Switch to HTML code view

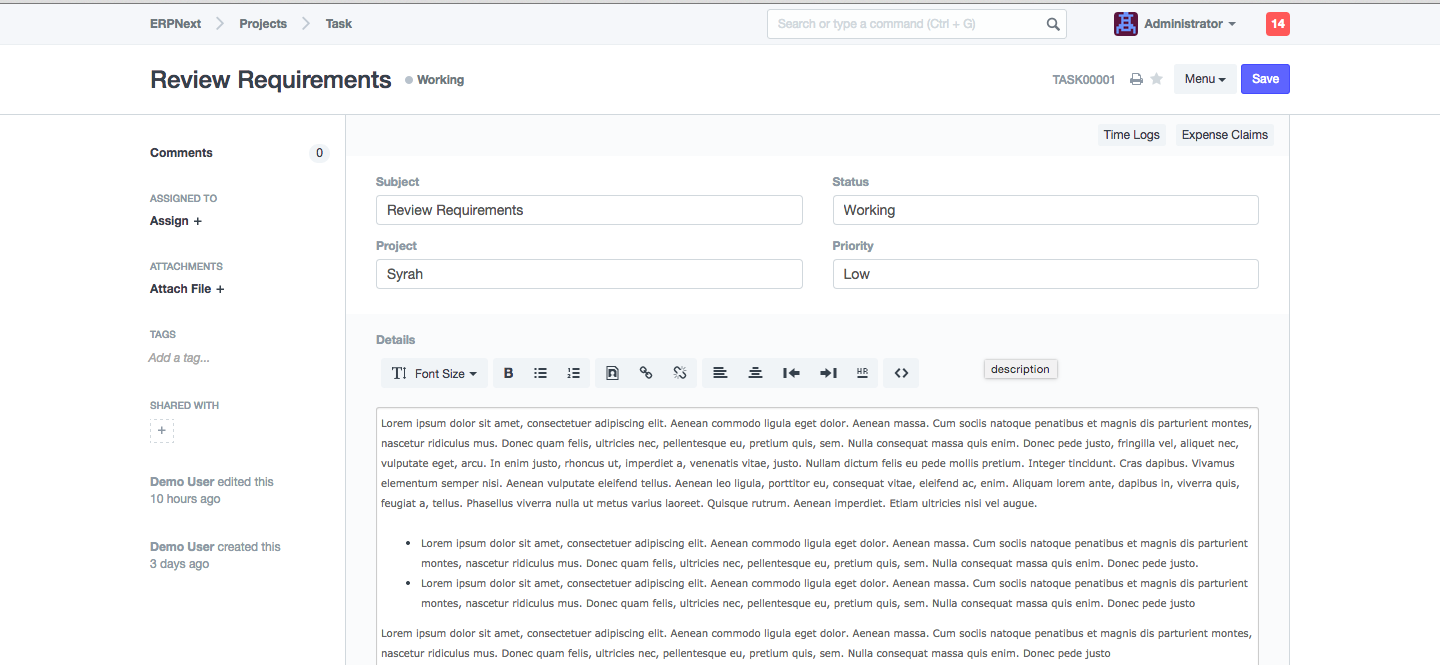click(x=901, y=373)
